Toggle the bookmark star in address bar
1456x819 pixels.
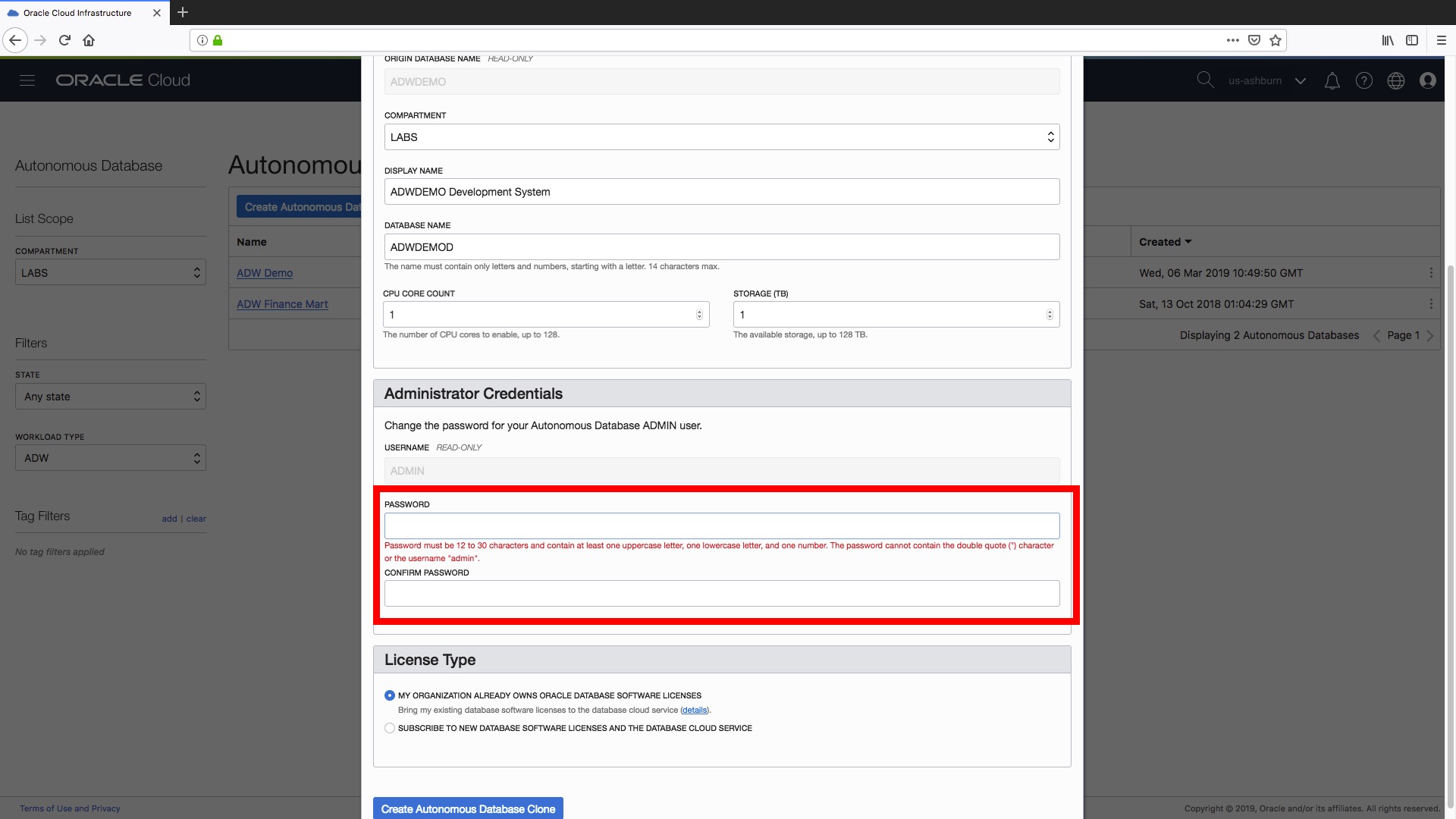[1276, 40]
